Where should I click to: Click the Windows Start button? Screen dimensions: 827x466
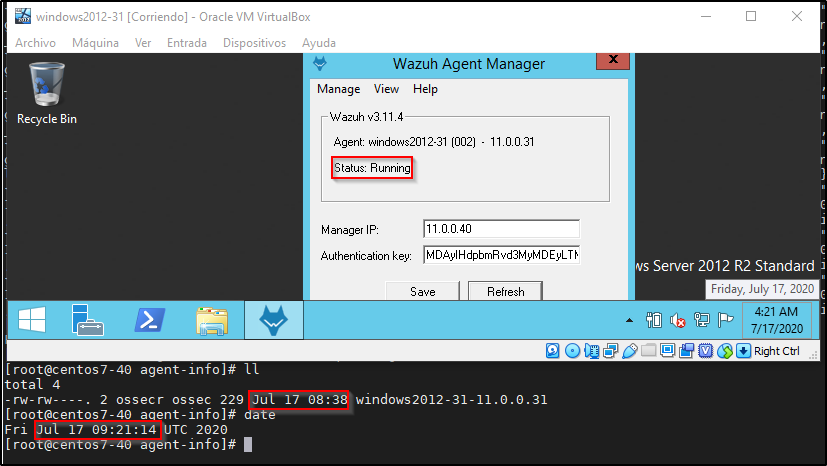[x=32, y=320]
